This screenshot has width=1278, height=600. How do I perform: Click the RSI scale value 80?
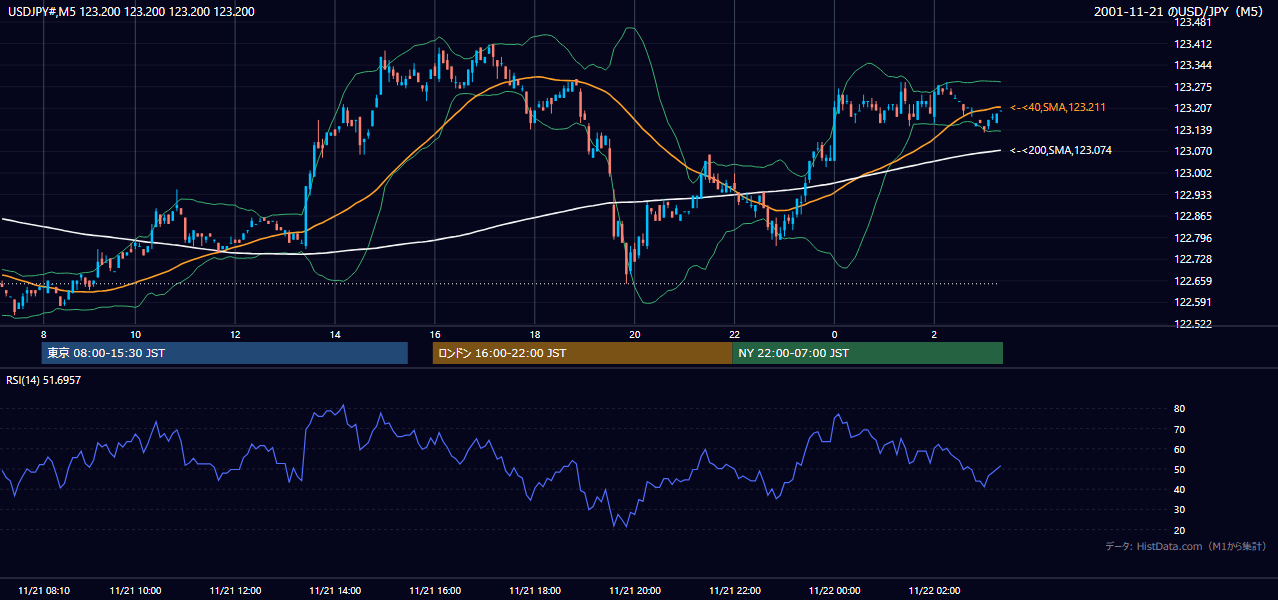pos(1180,409)
